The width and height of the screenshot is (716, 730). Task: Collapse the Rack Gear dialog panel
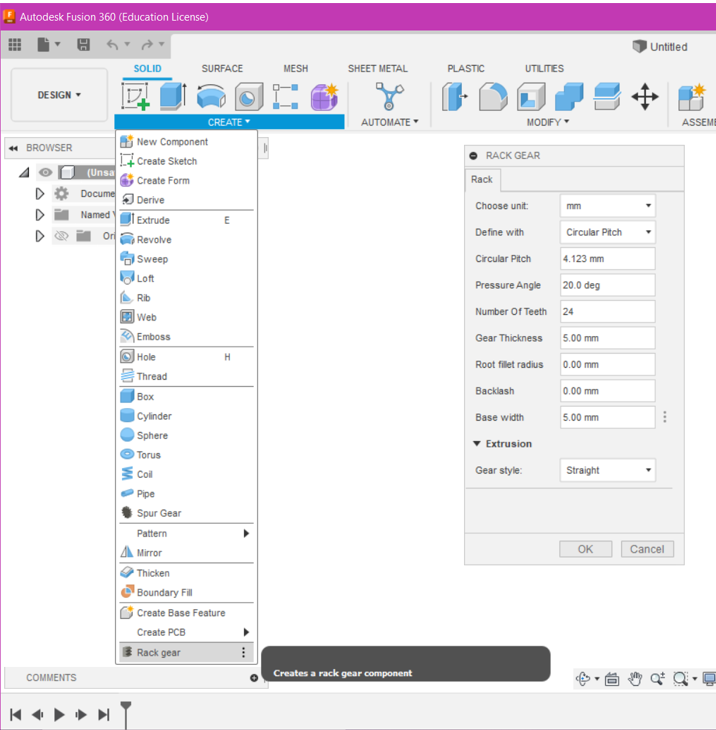click(x=473, y=156)
